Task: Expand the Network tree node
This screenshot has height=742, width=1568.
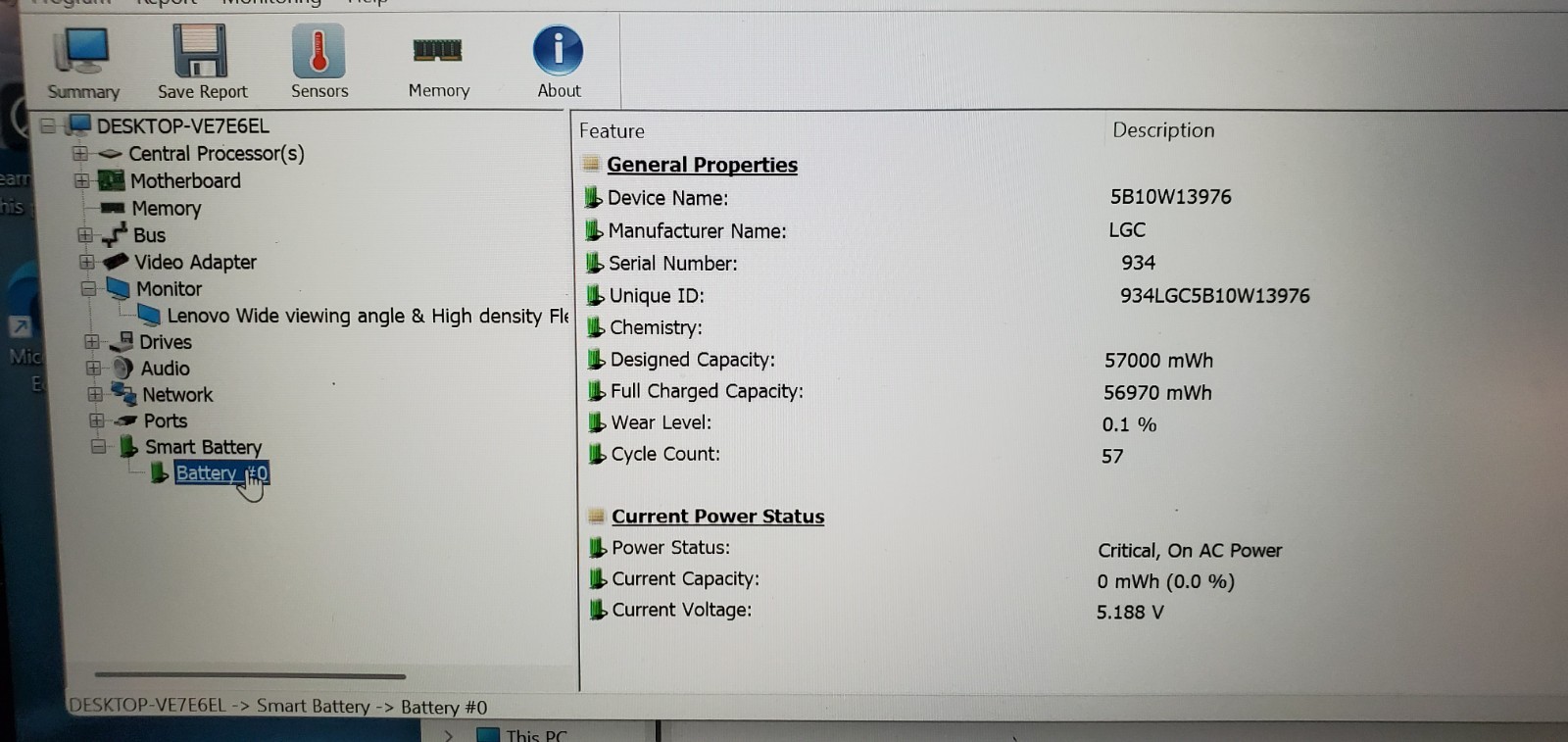Action: 95,395
